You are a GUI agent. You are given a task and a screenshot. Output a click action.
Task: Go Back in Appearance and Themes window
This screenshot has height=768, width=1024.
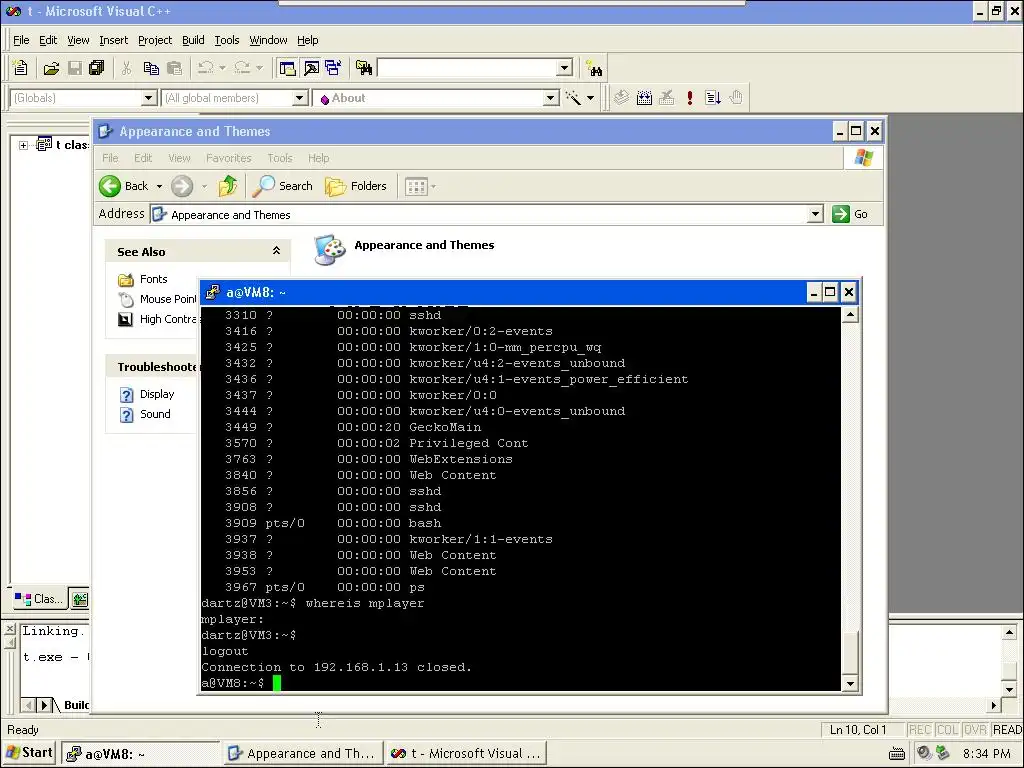pyautogui.click(x=123, y=186)
